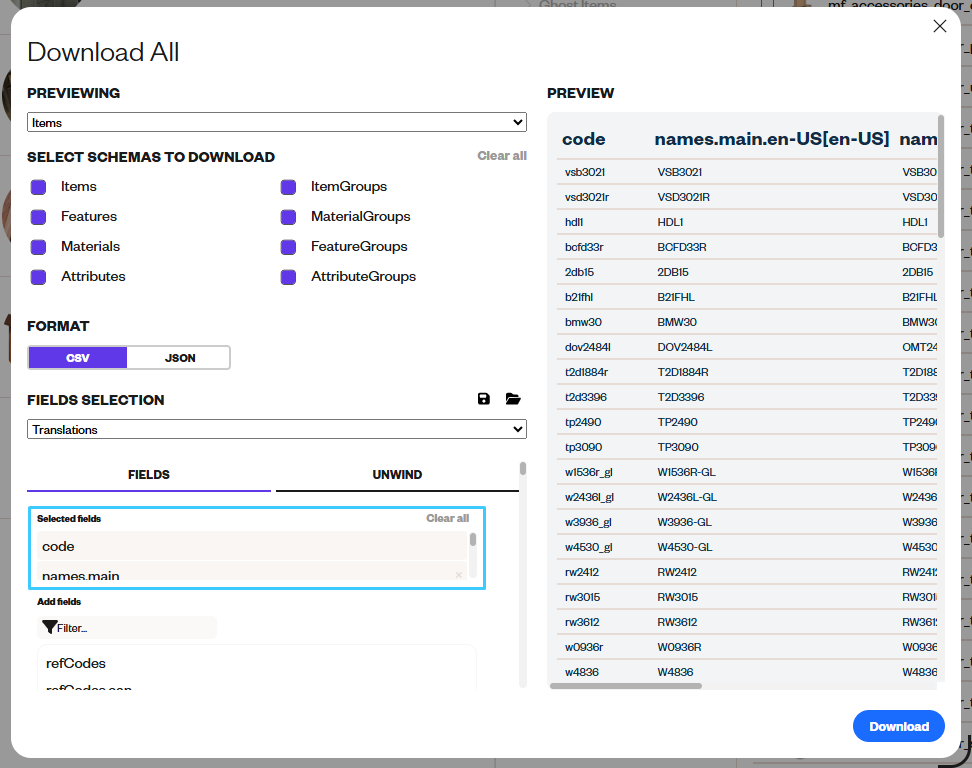The width and height of the screenshot is (972, 768).
Task: Clear all selected schemas
Action: (x=501, y=156)
